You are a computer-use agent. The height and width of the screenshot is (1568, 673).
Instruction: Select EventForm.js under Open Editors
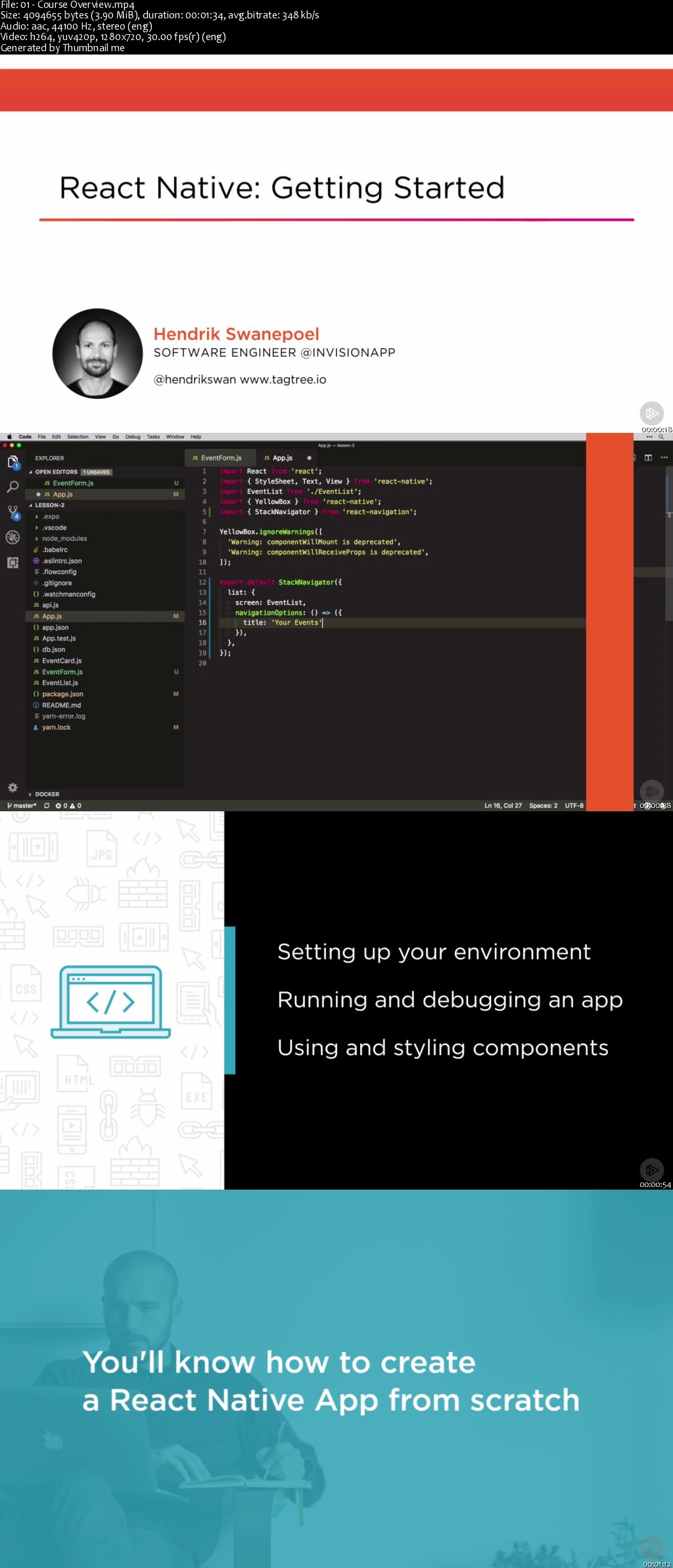105,483
